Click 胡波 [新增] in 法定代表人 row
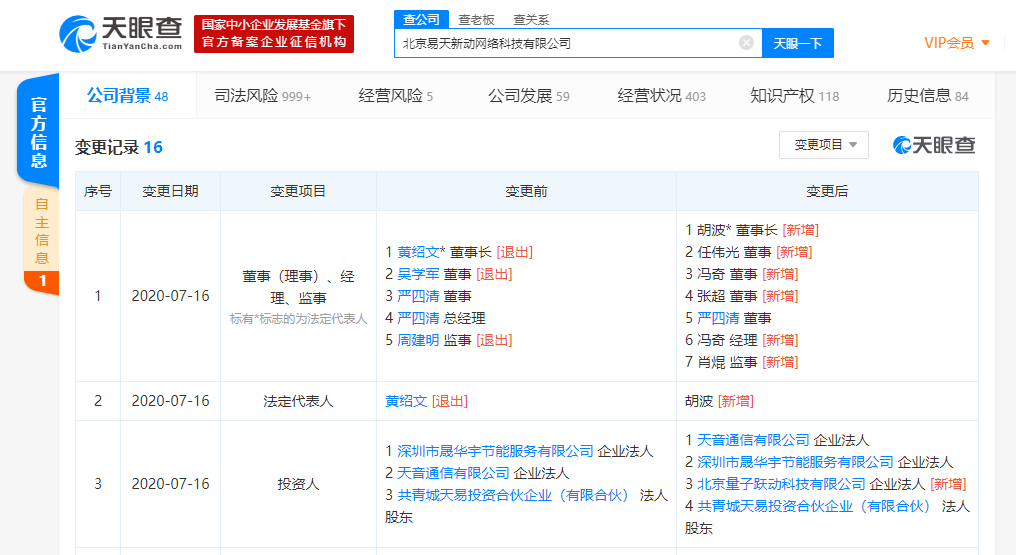 click(x=719, y=401)
